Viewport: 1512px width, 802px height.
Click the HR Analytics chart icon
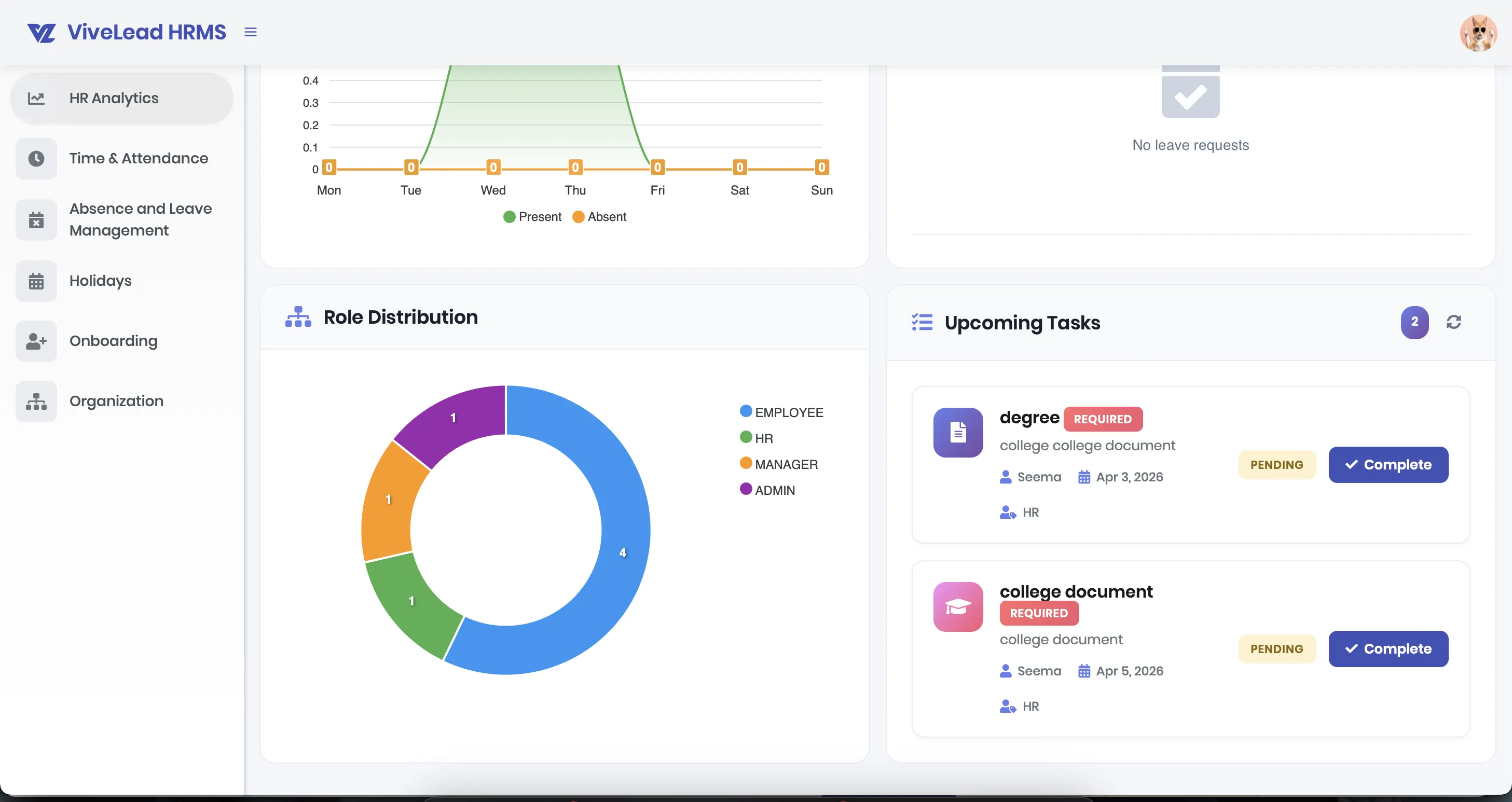click(36, 98)
